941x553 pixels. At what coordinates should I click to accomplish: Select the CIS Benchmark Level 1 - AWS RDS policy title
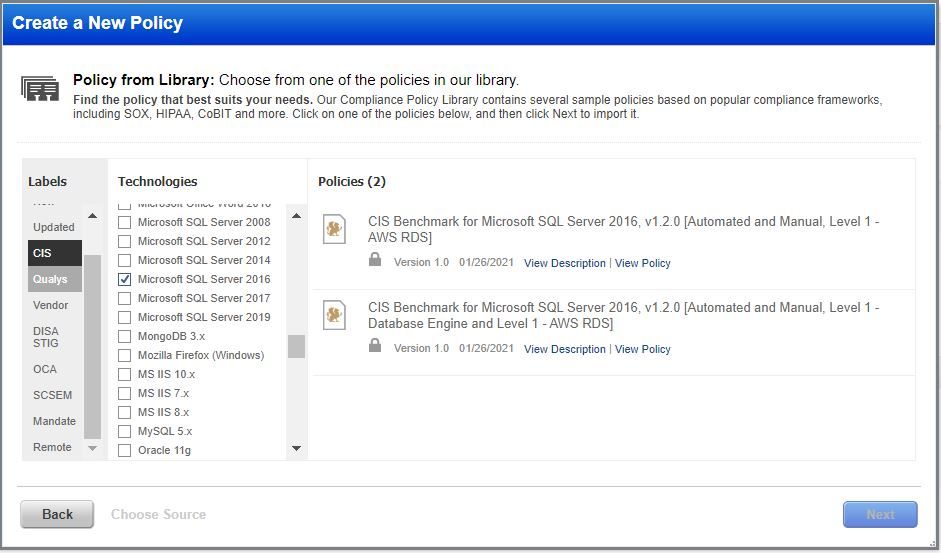coord(624,229)
